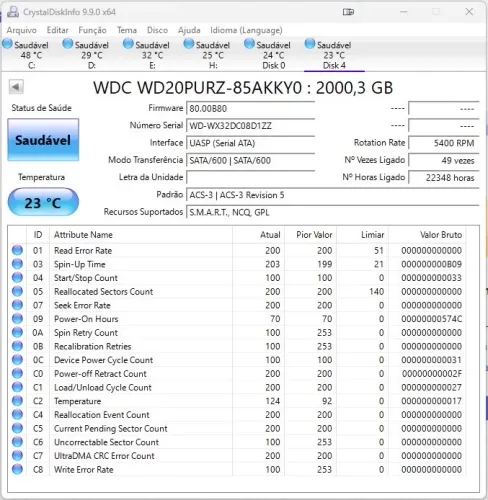Click the health status circle for Disk 0

point(249,44)
